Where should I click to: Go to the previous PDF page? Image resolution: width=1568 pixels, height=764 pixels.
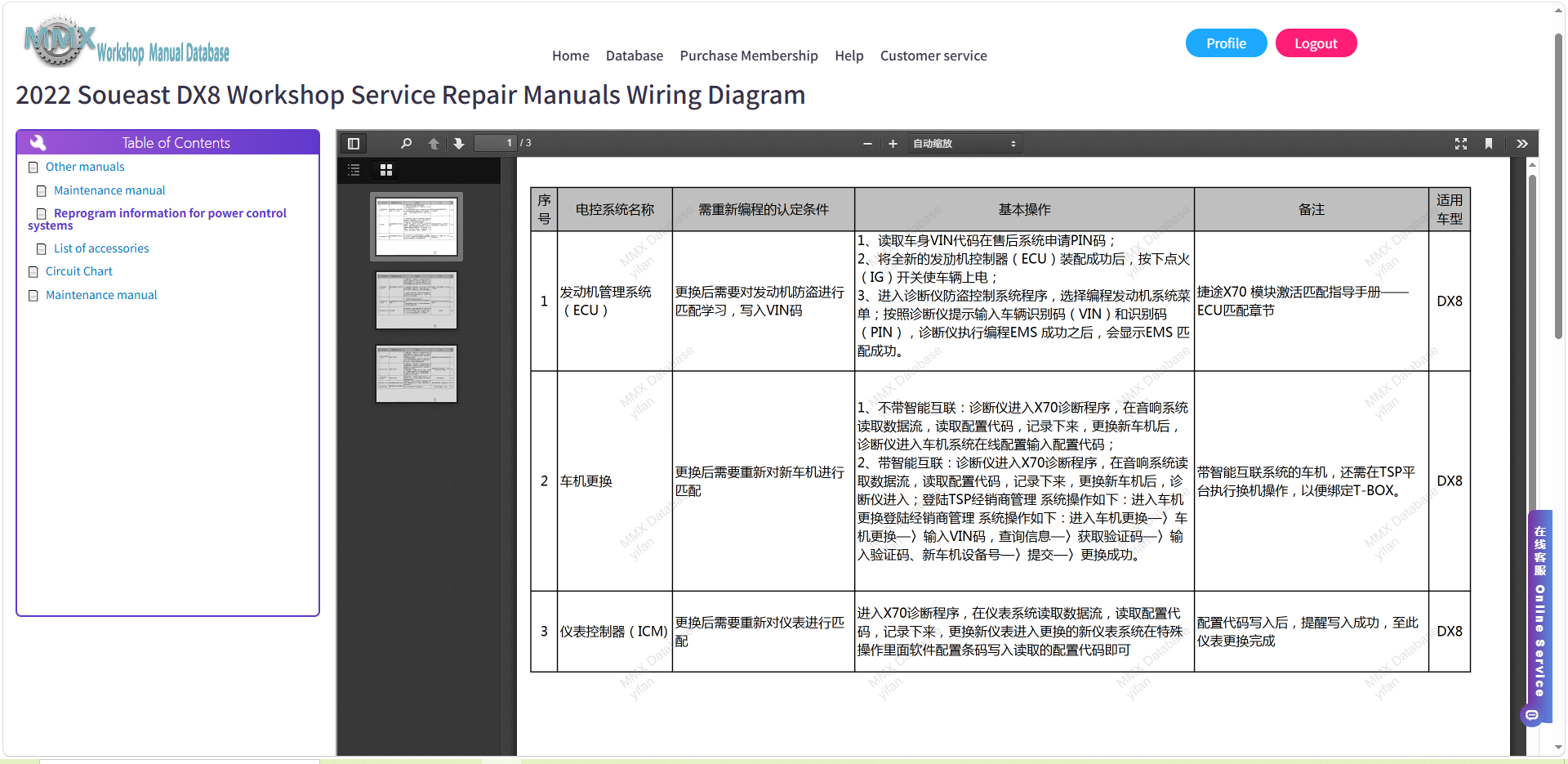434,144
